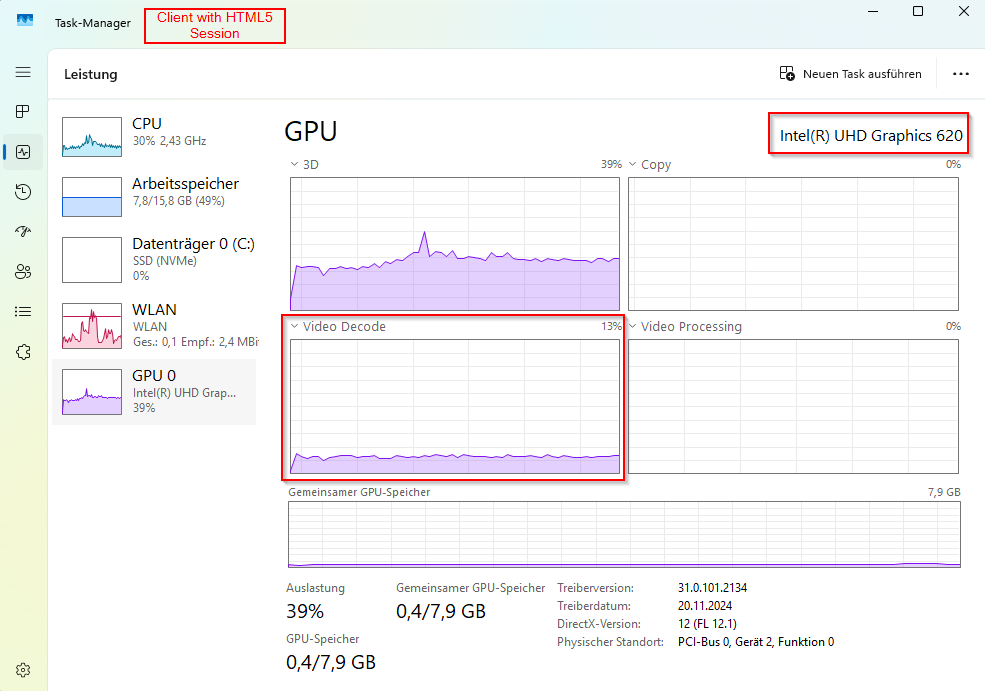Click the Intel(R) UHD Graphics 620 label

tap(871, 136)
